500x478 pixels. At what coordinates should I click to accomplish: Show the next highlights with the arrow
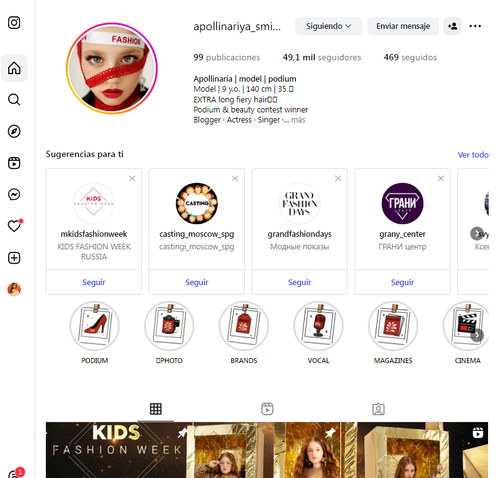(x=477, y=335)
